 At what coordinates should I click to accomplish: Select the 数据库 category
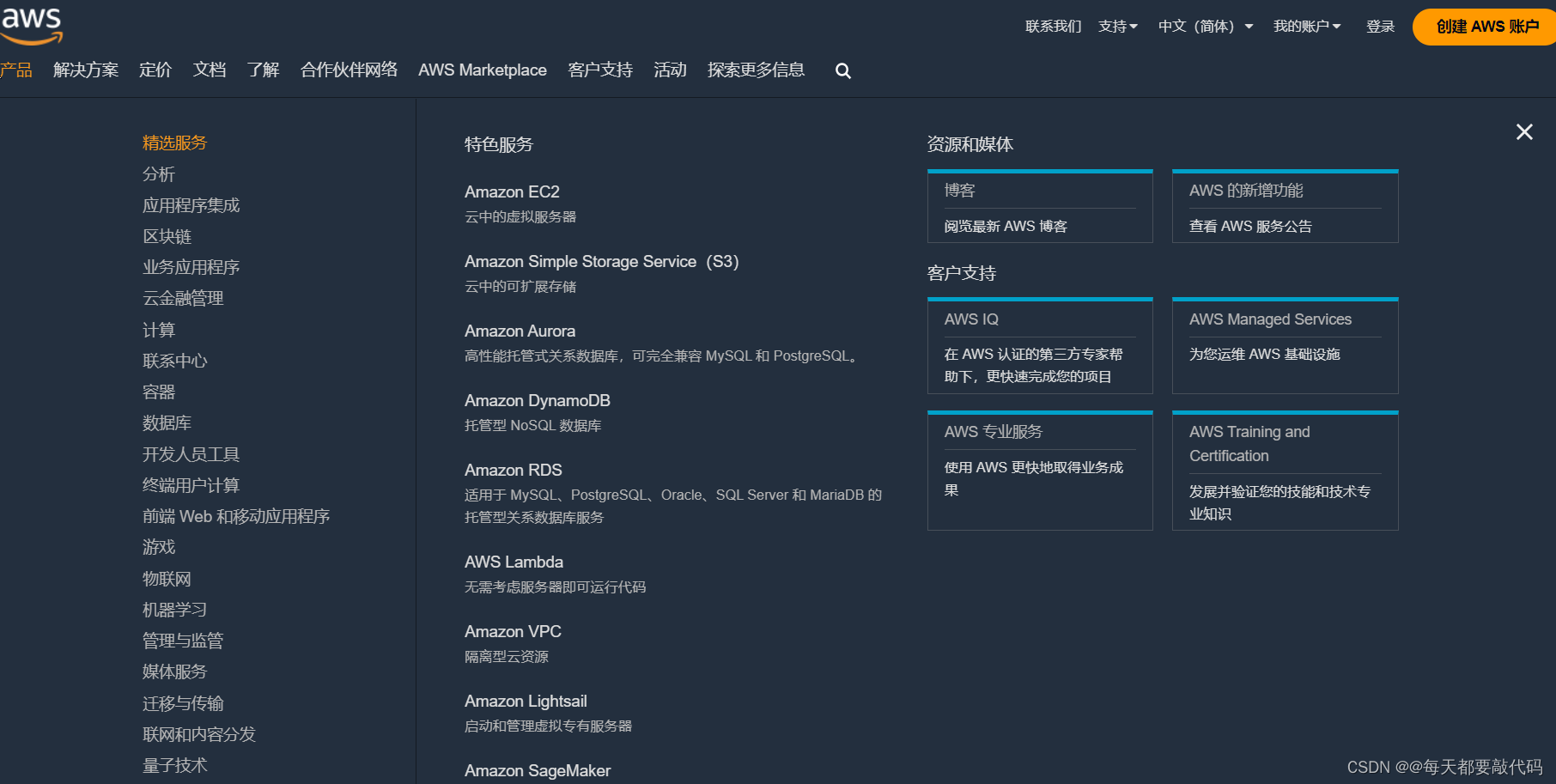click(167, 422)
